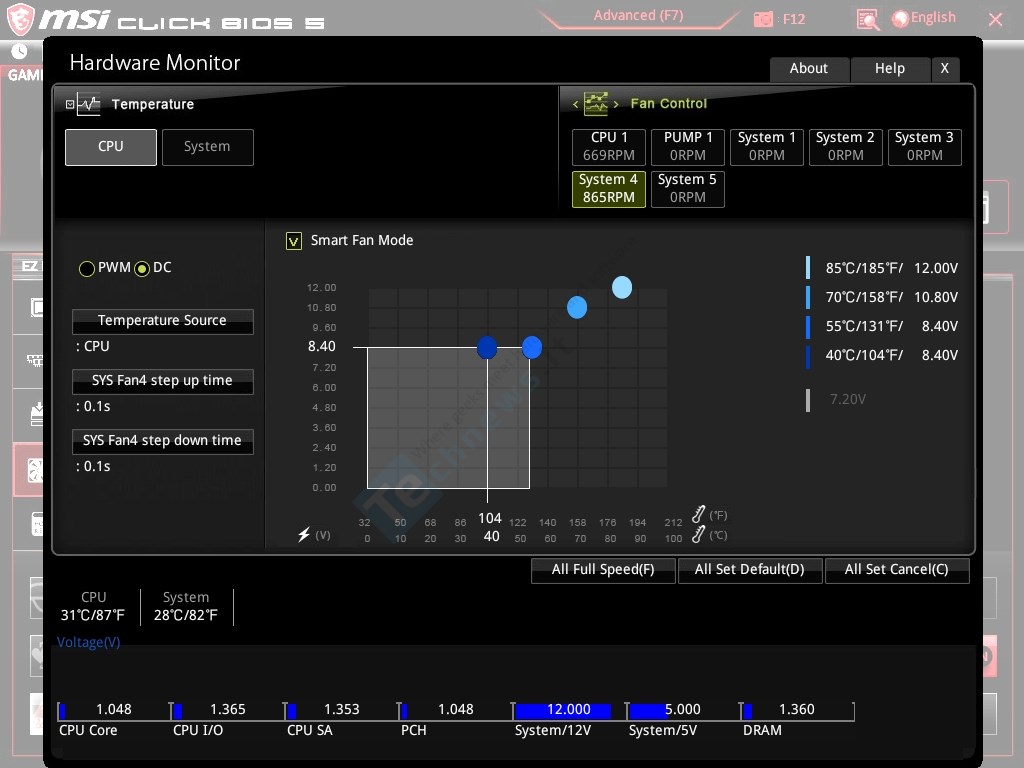The width and height of the screenshot is (1024, 768).
Task: Click the Fan Control chart icon
Action: tap(596, 104)
